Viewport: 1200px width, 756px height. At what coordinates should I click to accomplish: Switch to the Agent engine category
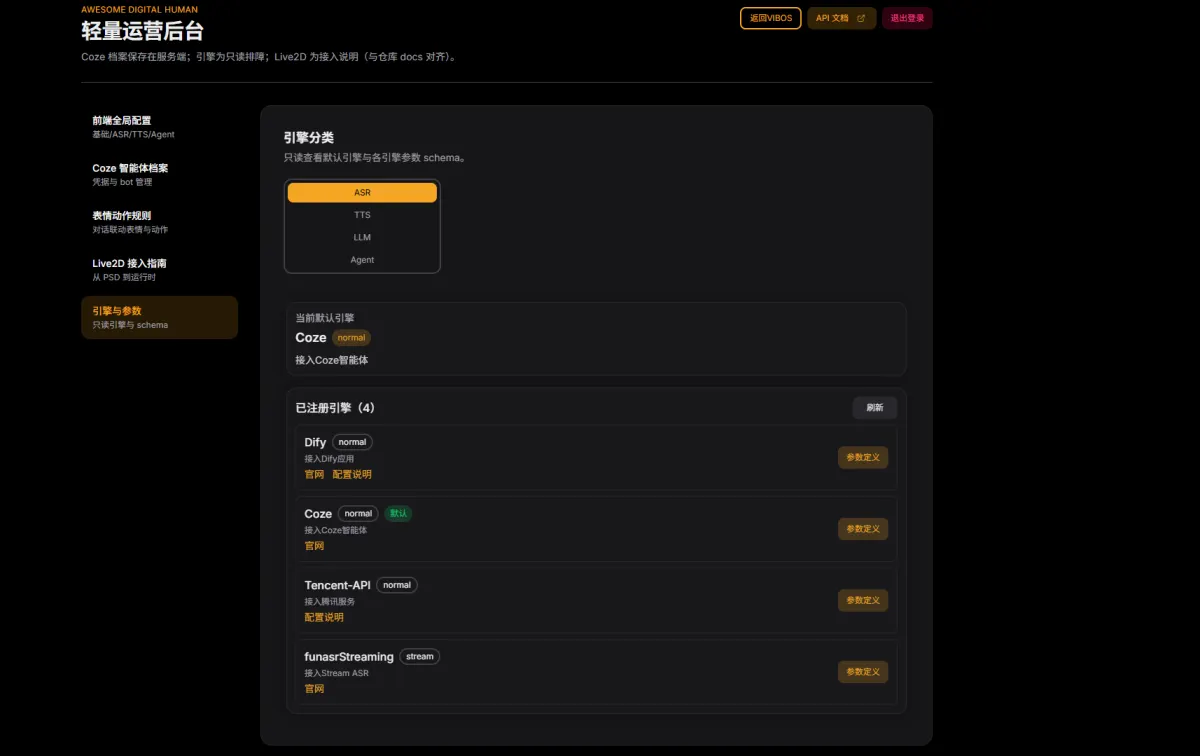click(x=362, y=260)
